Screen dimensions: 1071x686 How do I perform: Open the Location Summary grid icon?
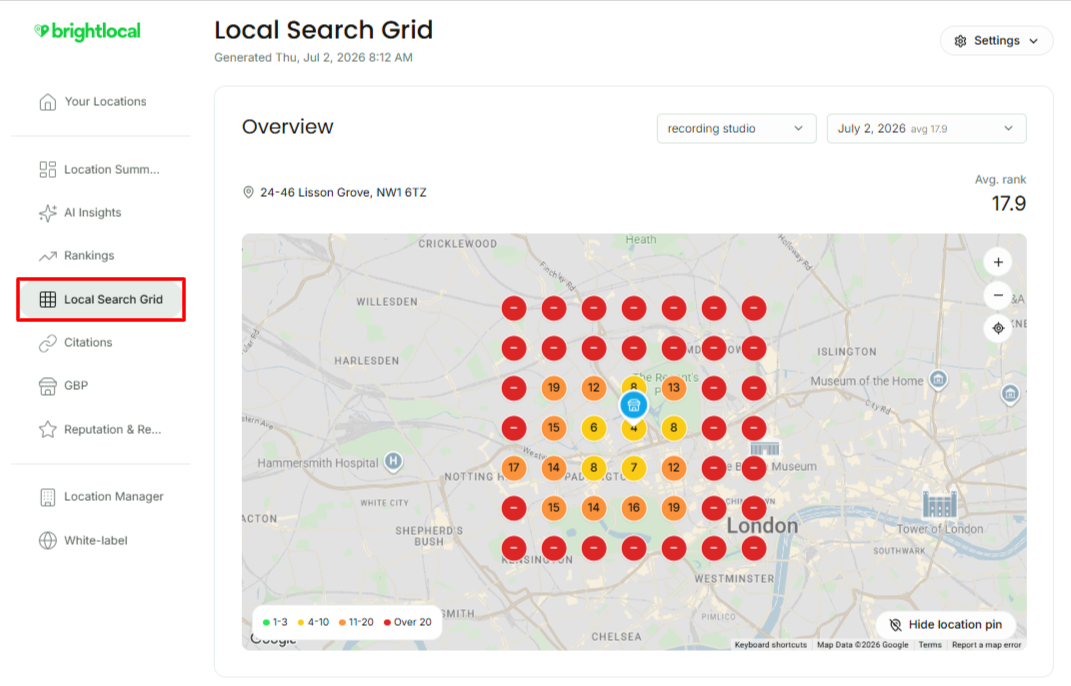(47, 169)
